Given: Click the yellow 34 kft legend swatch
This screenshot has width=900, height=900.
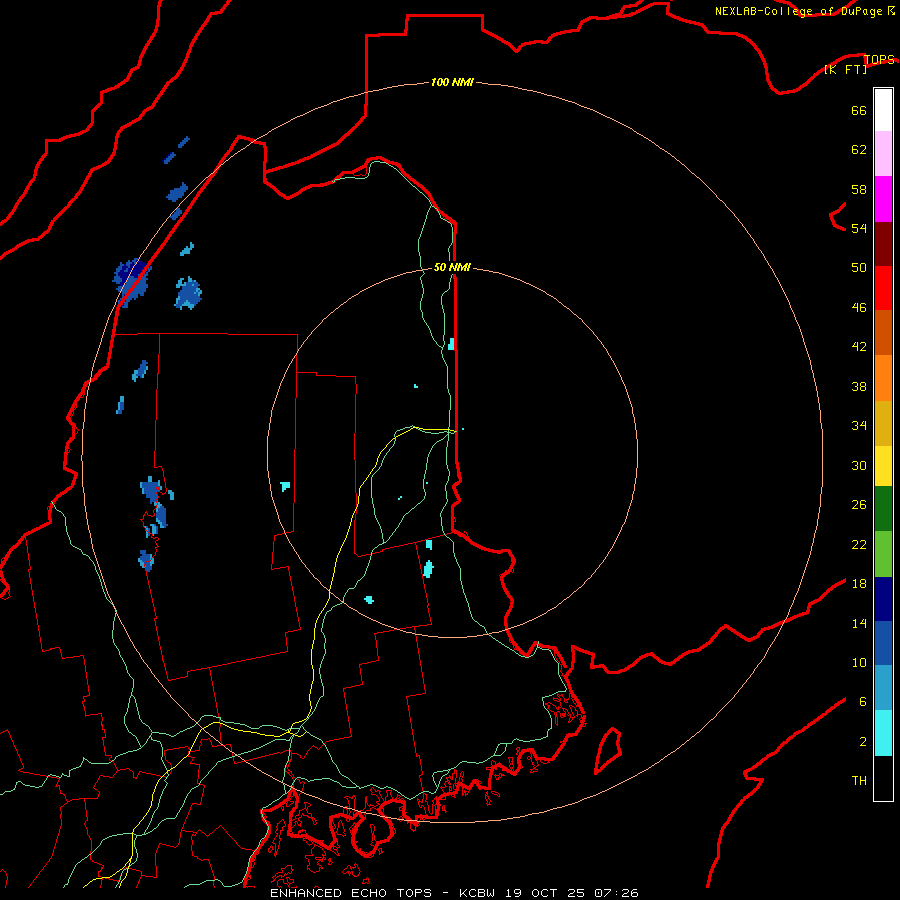Looking at the screenshot, I should pos(883,465).
